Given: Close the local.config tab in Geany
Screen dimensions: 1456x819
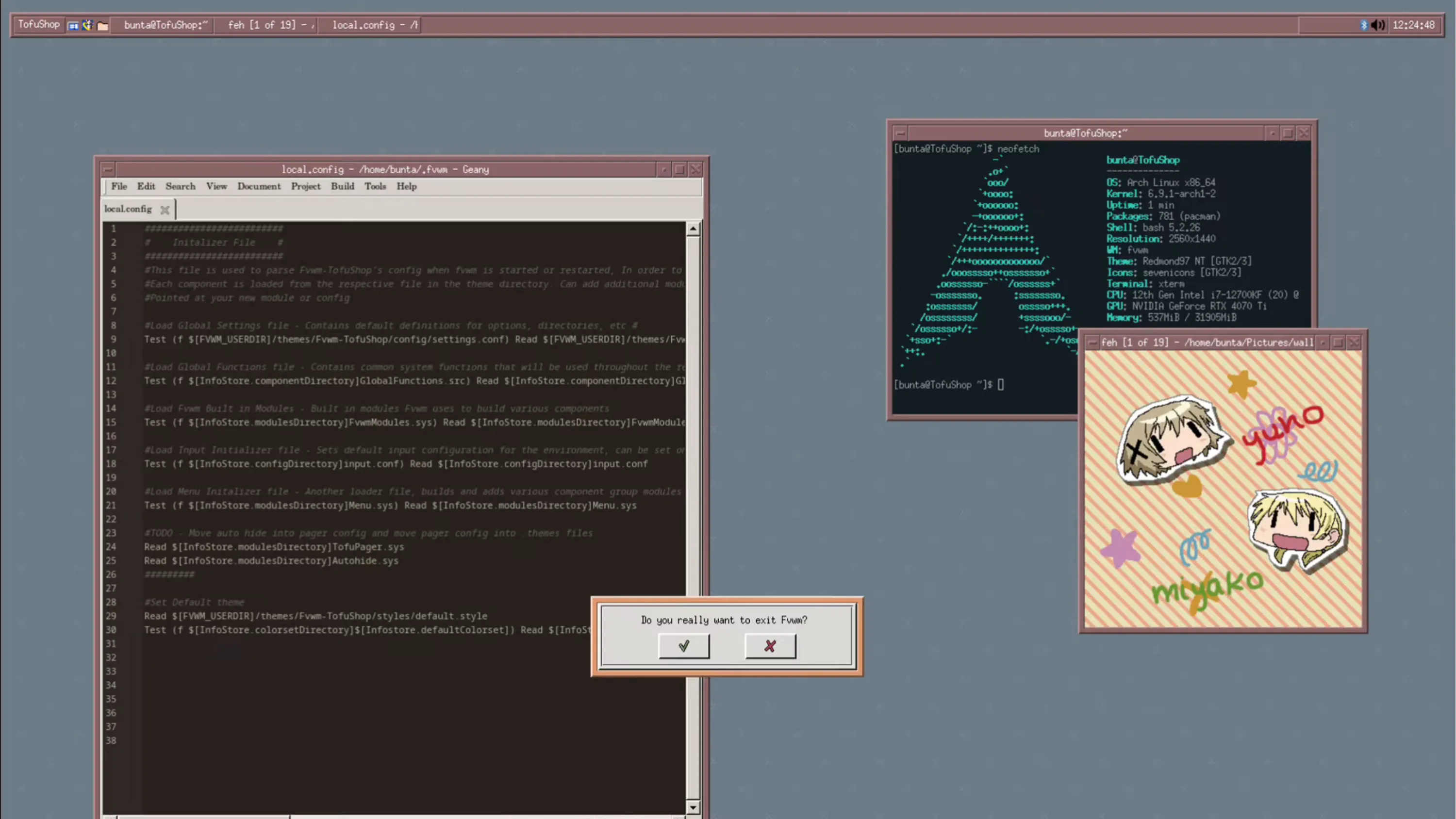Looking at the screenshot, I should pyautogui.click(x=165, y=210).
